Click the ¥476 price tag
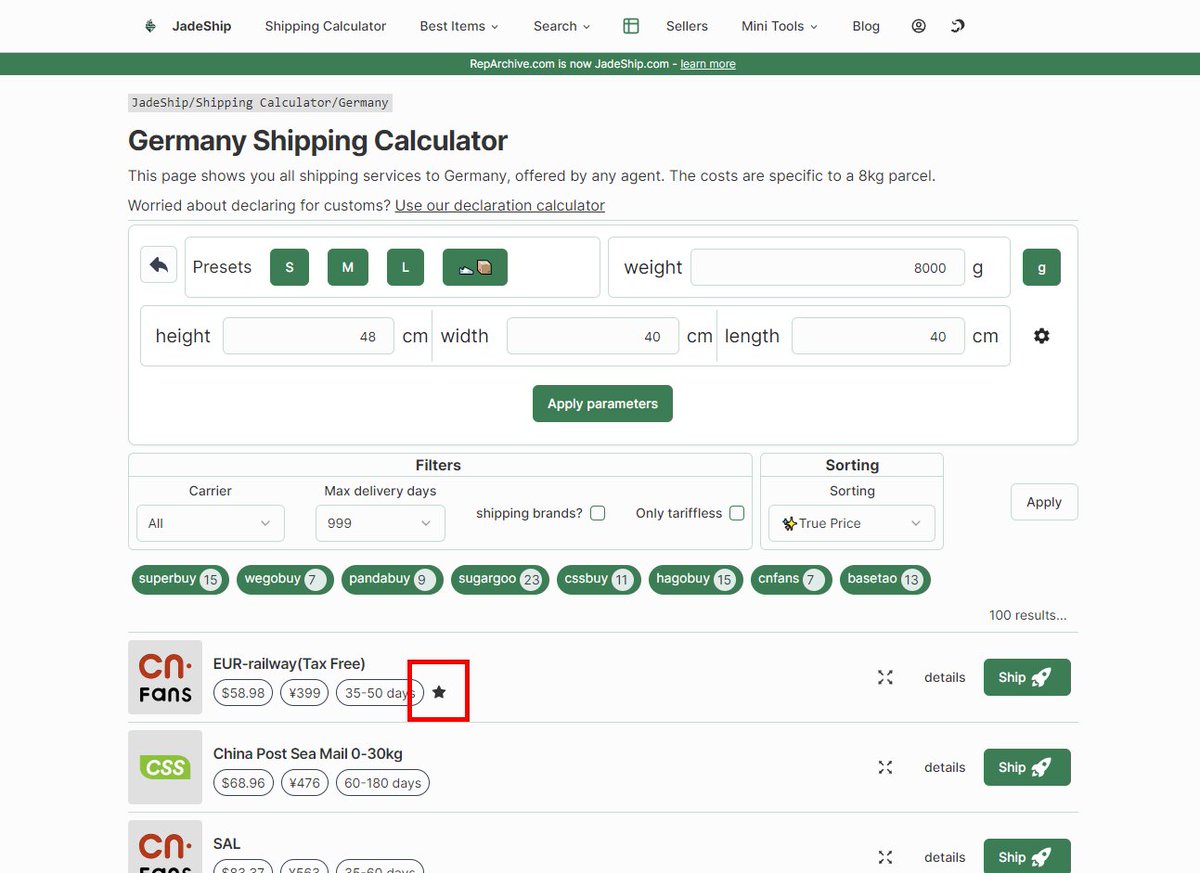 click(x=304, y=782)
